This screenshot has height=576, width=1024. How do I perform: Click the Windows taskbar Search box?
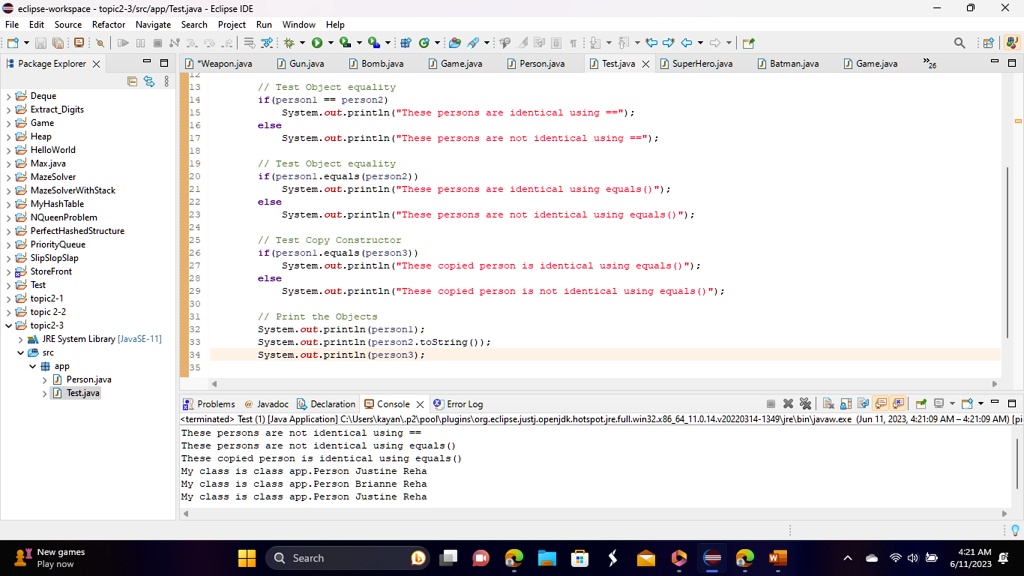click(x=347, y=558)
